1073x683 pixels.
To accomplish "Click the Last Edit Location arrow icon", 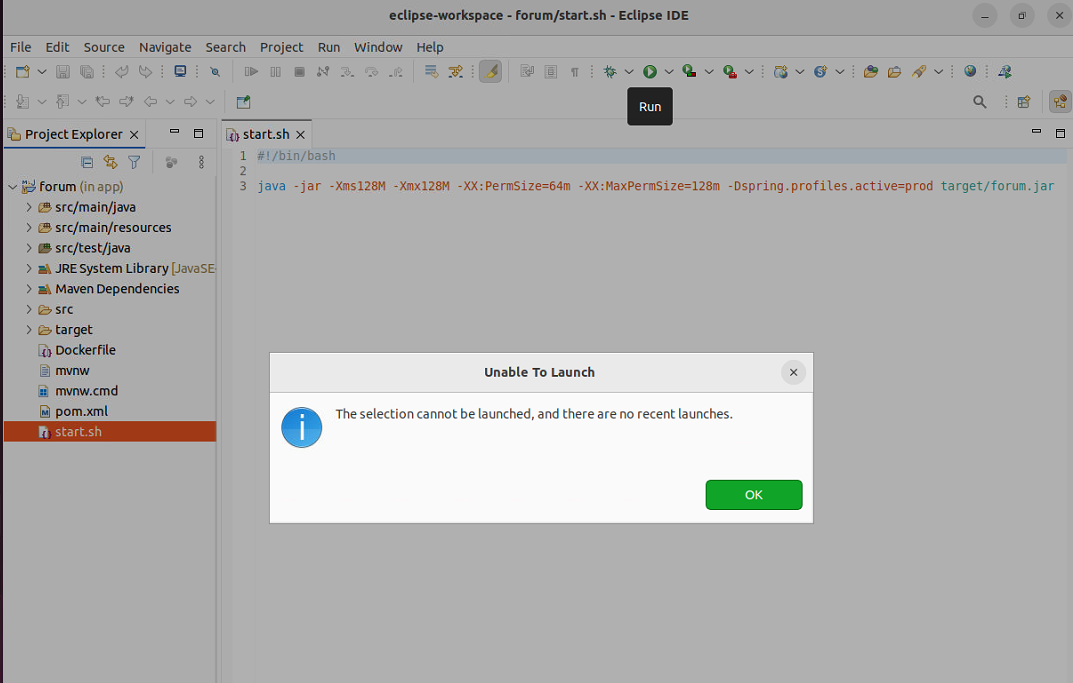I will [x=103, y=102].
